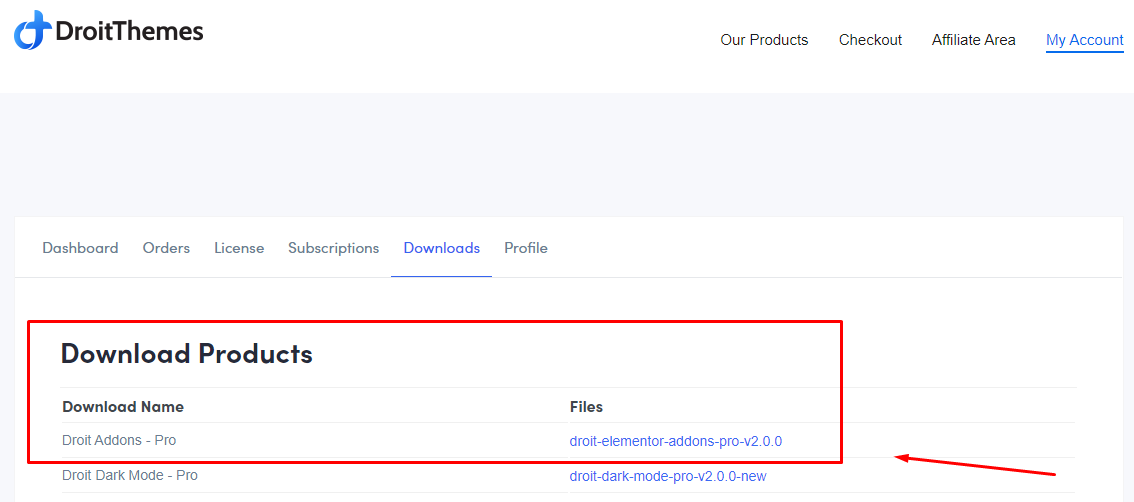
Task: Download droit-dark-mode-pro-v2.0.0-new file
Action: pos(668,476)
